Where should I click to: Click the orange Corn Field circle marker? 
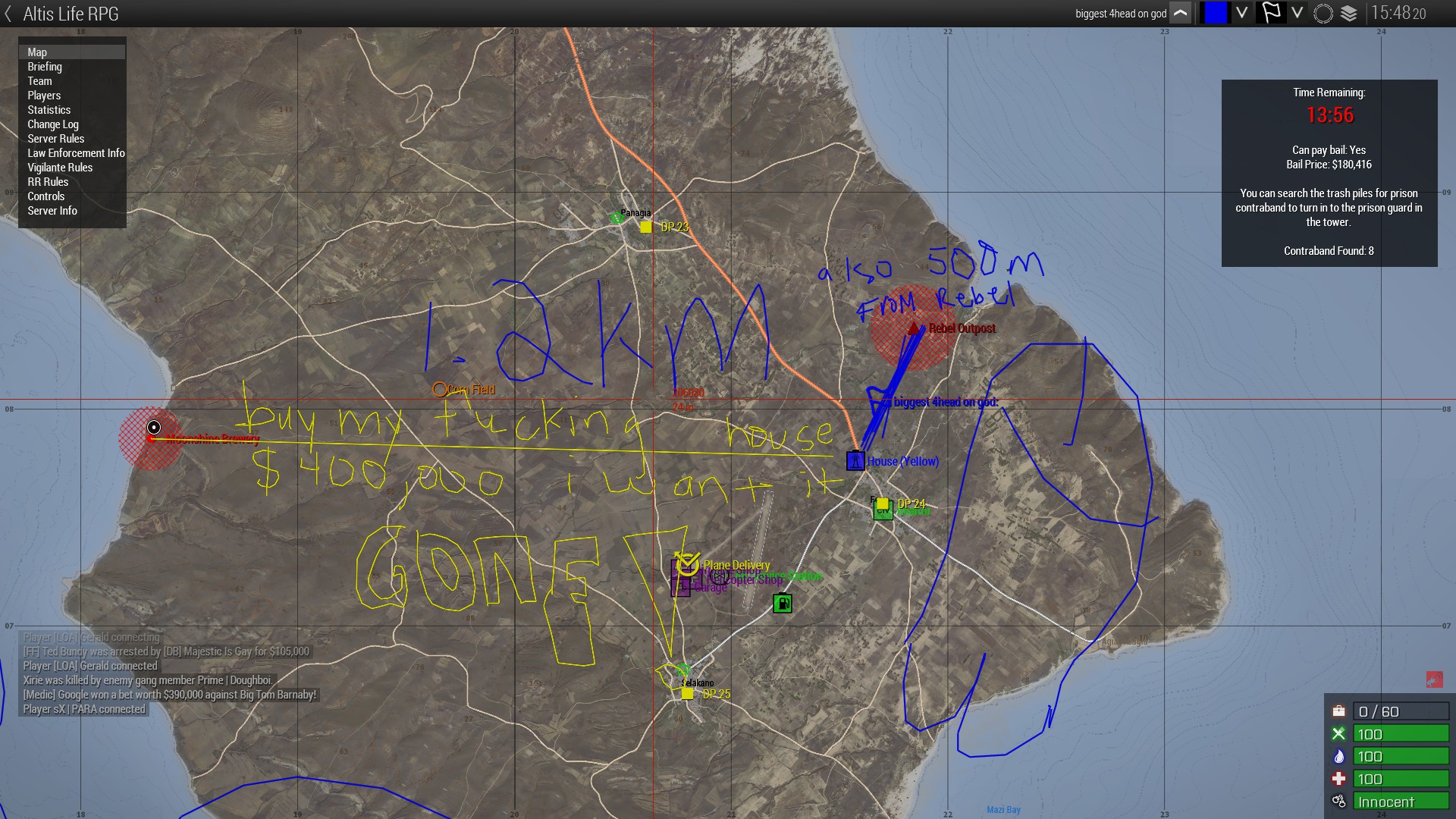coord(439,390)
